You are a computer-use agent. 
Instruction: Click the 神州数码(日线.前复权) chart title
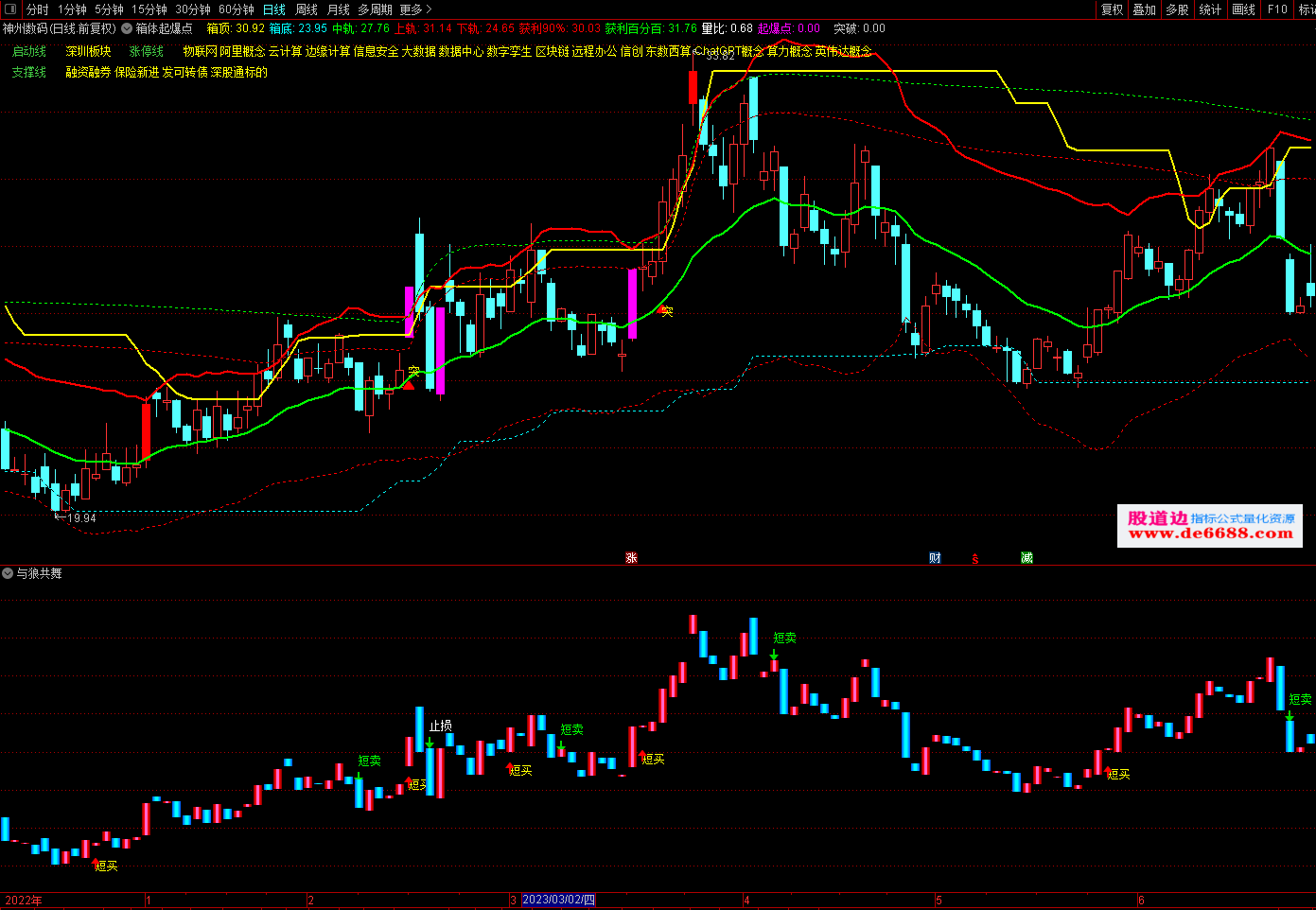click(x=60, y=28)
